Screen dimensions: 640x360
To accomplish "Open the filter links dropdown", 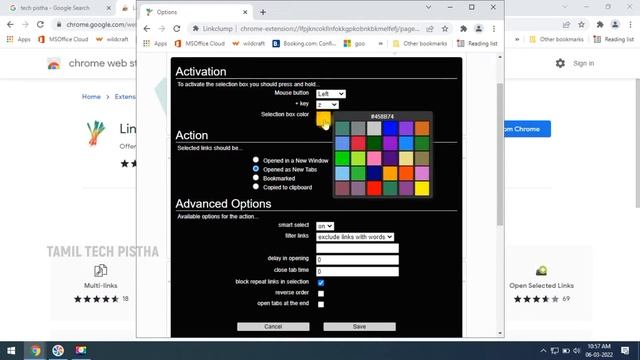I will [355, 237].
